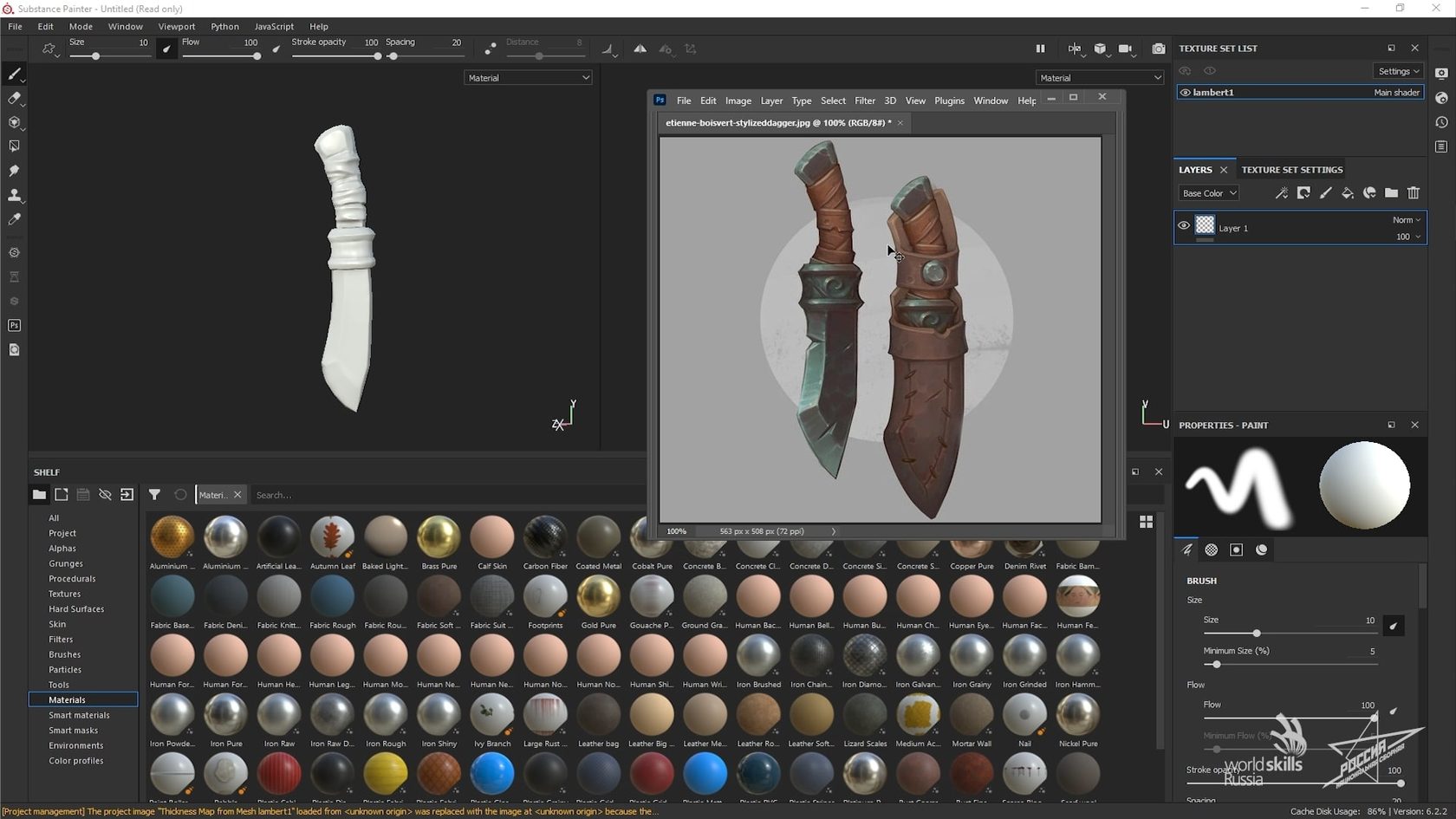Add a fill layer icon
Viewport: 1456px width, 819px height.
tap(1347, 193)
